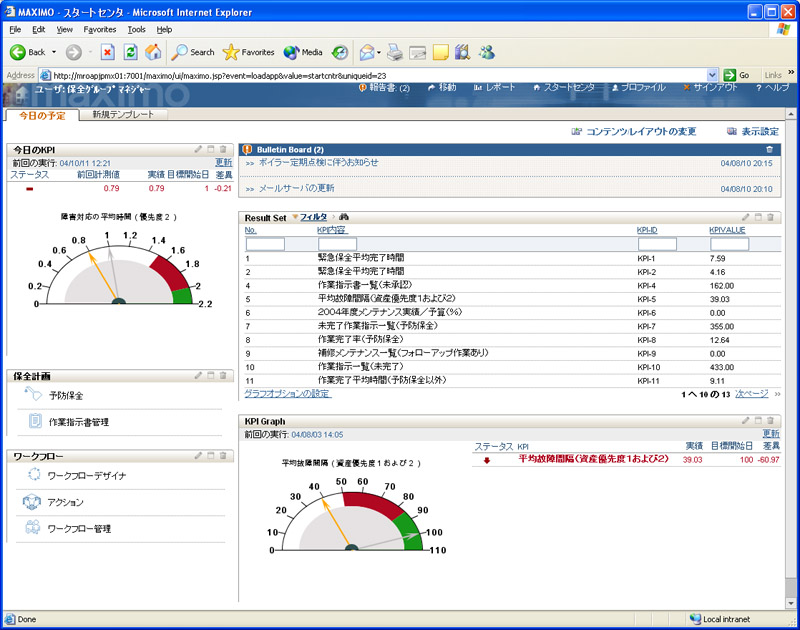
Task: Click 更新 link in 今日のKPI portlet
Action: click(x=223, y=163)
